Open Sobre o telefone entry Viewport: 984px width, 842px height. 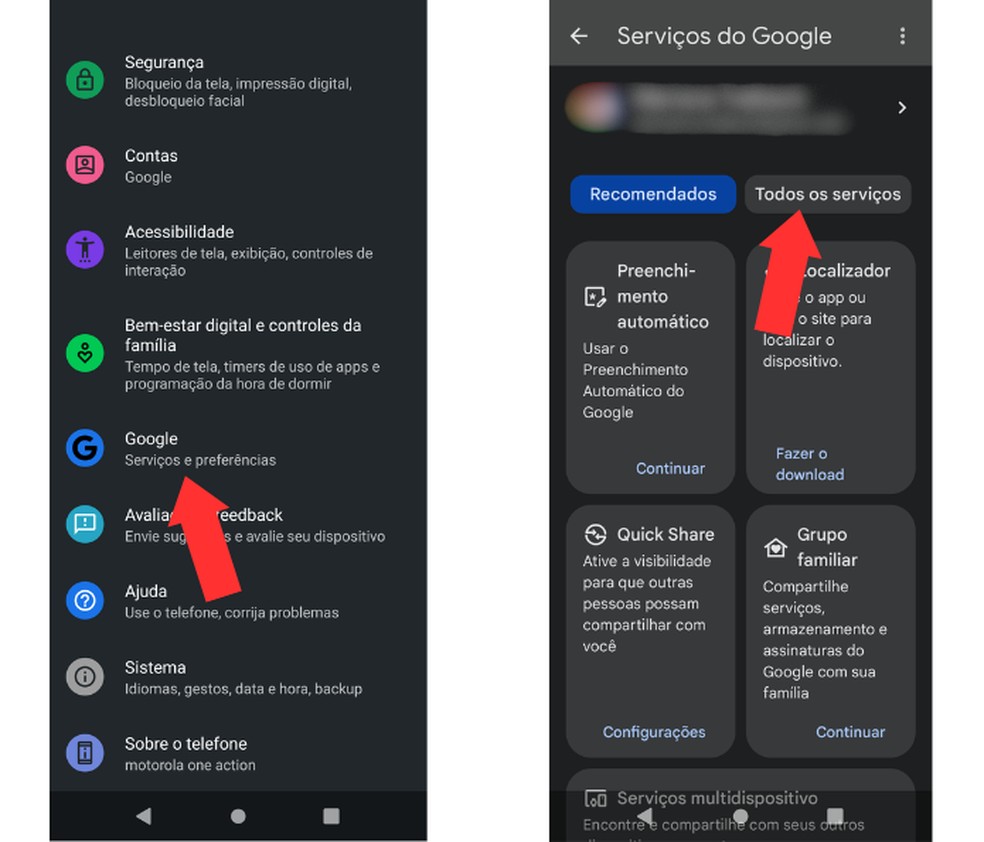click(x=238, y=754)
